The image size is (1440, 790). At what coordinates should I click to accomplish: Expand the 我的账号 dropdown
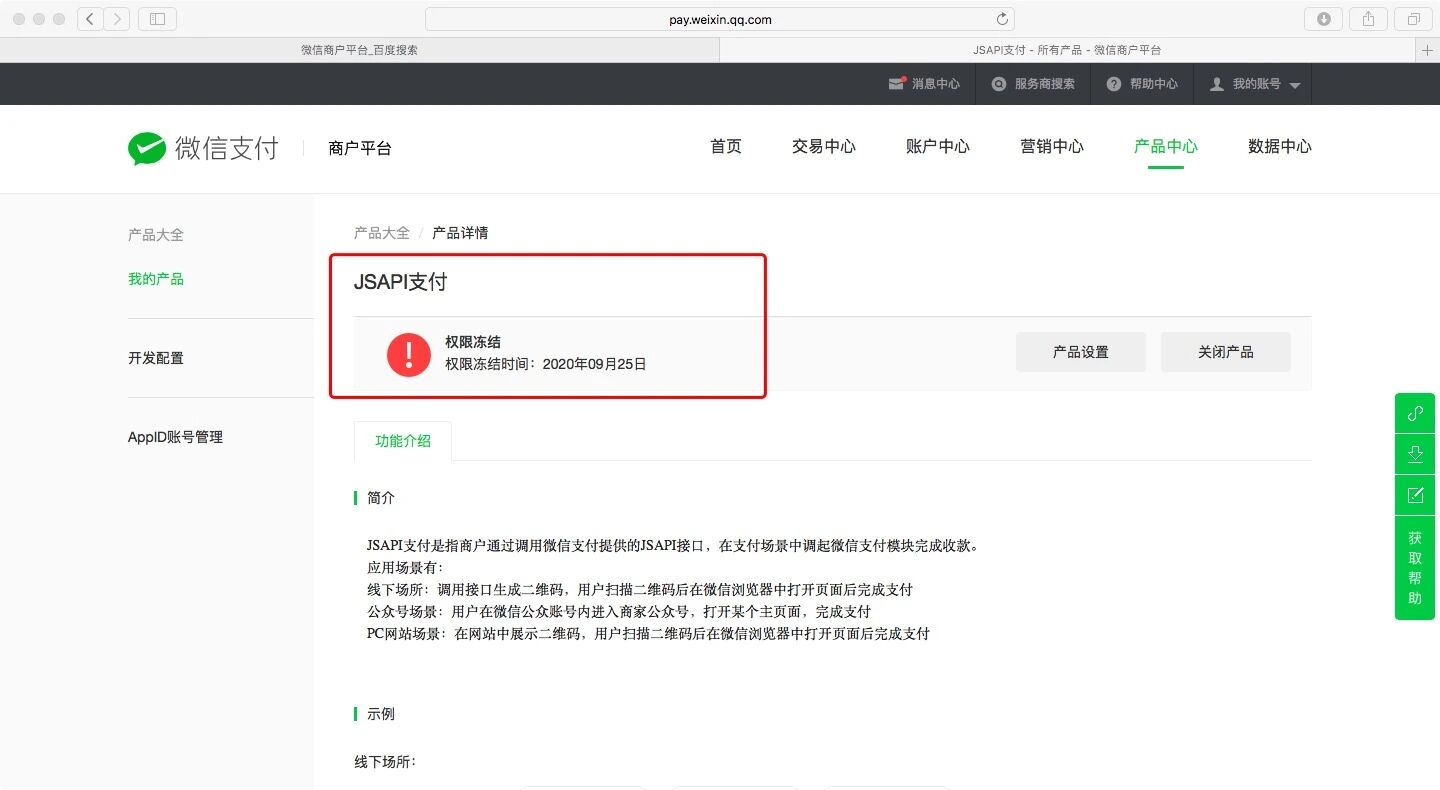[x=1254, y=84]
